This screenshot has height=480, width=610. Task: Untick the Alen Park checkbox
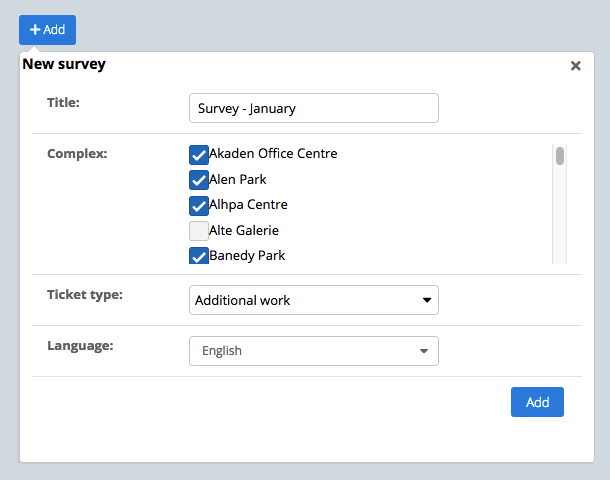(x=198, y=180)
